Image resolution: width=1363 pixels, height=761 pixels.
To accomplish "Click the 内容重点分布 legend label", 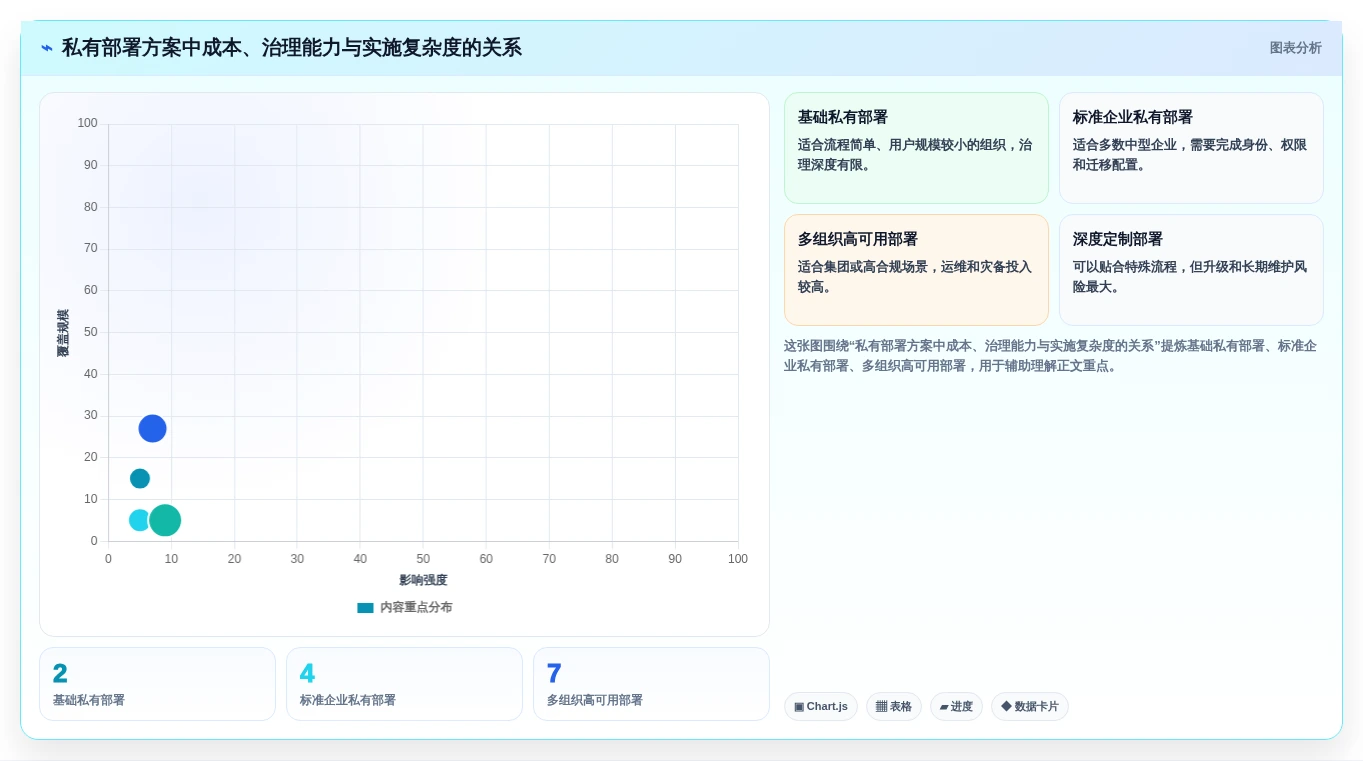I will point(416,608).
